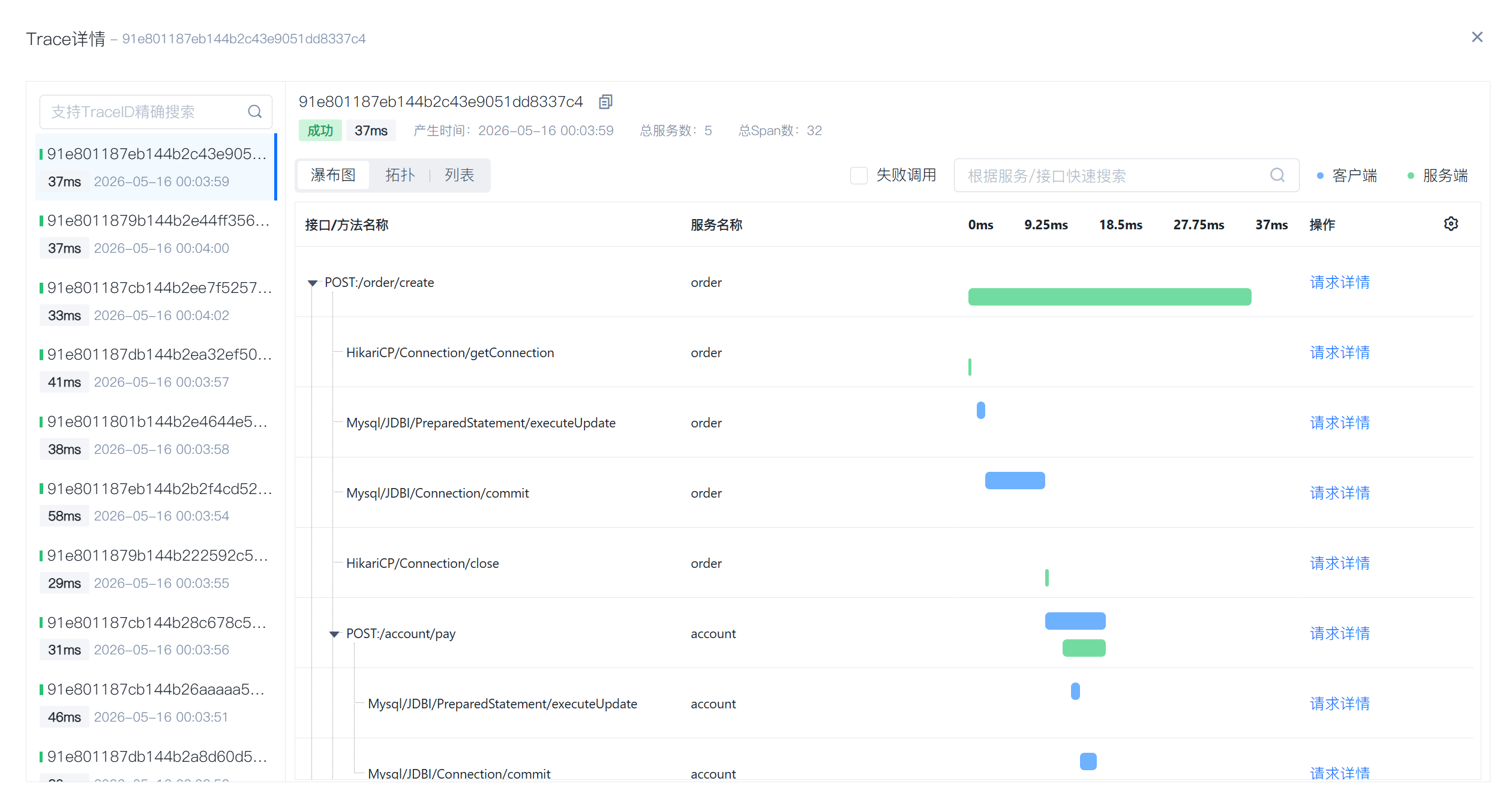
Task: Click the 18.5ms timeline axis label
Action: click(1120, 225)
